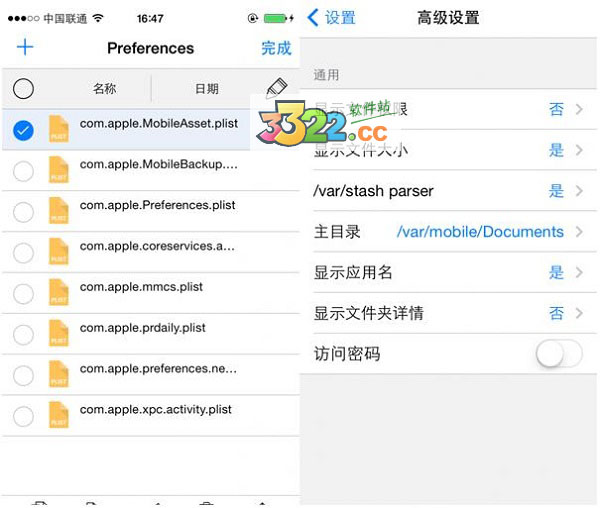600x508 pixels.
Task: Open com.apple.coreservices plist file icon
Action: [59, 251]
